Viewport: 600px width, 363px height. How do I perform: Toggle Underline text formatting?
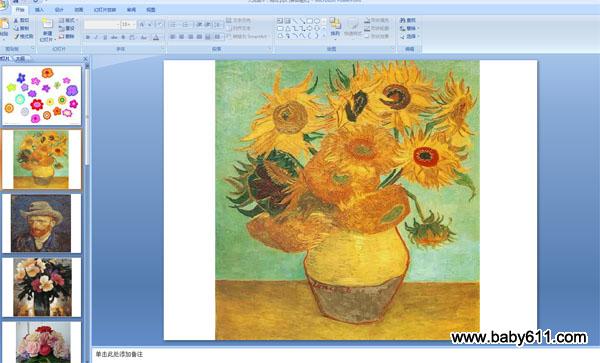tap(105, 37)
